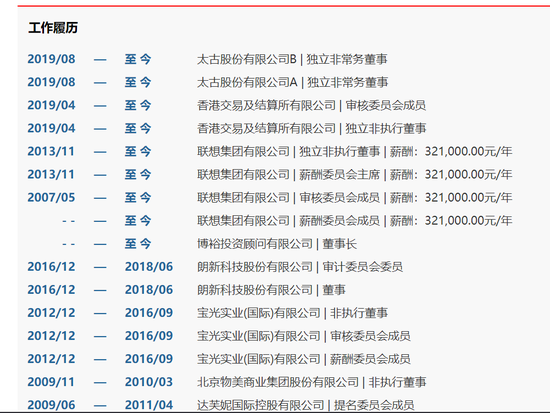The height and width of the screenshot is (413, 550).
Task: Click start date 2019/08 of 太古股份有限公司B row
Action: click(51, 59)
